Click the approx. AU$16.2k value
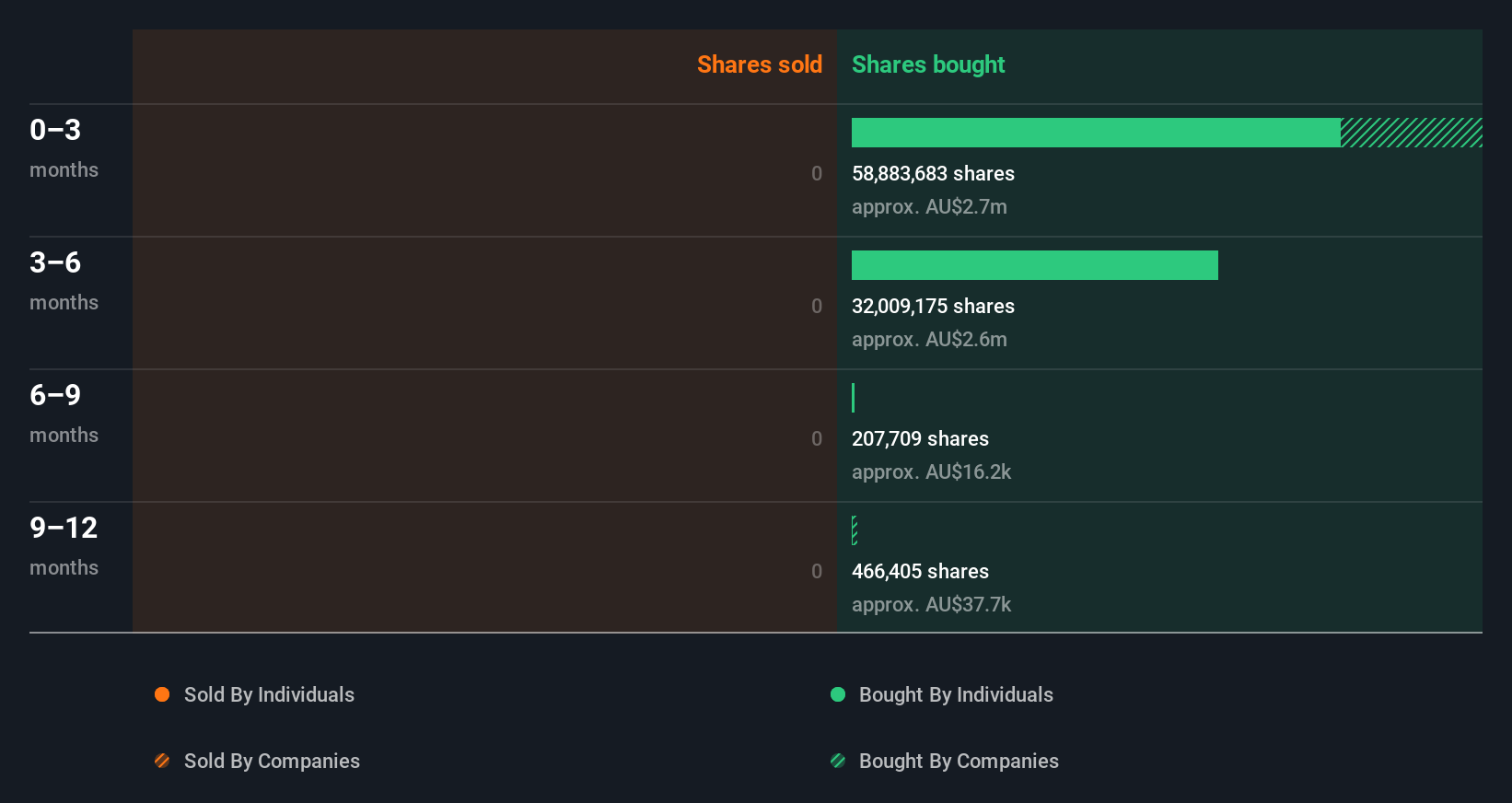 click(x=931, y=471)
